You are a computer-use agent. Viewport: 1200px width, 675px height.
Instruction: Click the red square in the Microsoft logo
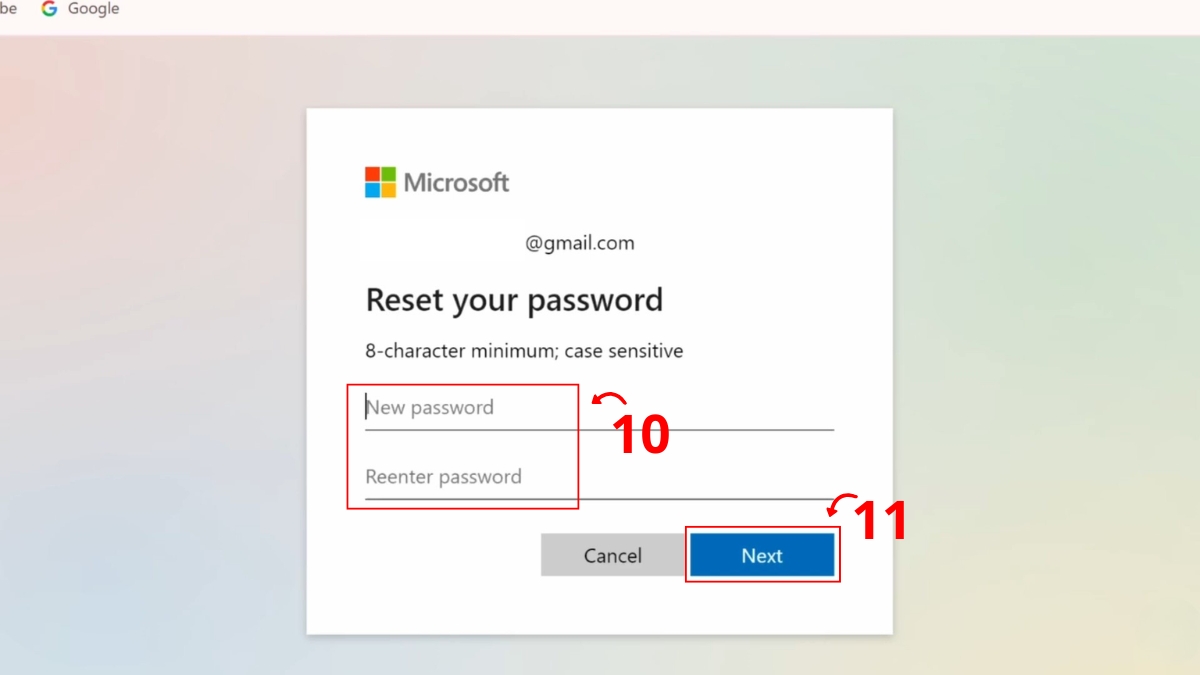point(373,174)
